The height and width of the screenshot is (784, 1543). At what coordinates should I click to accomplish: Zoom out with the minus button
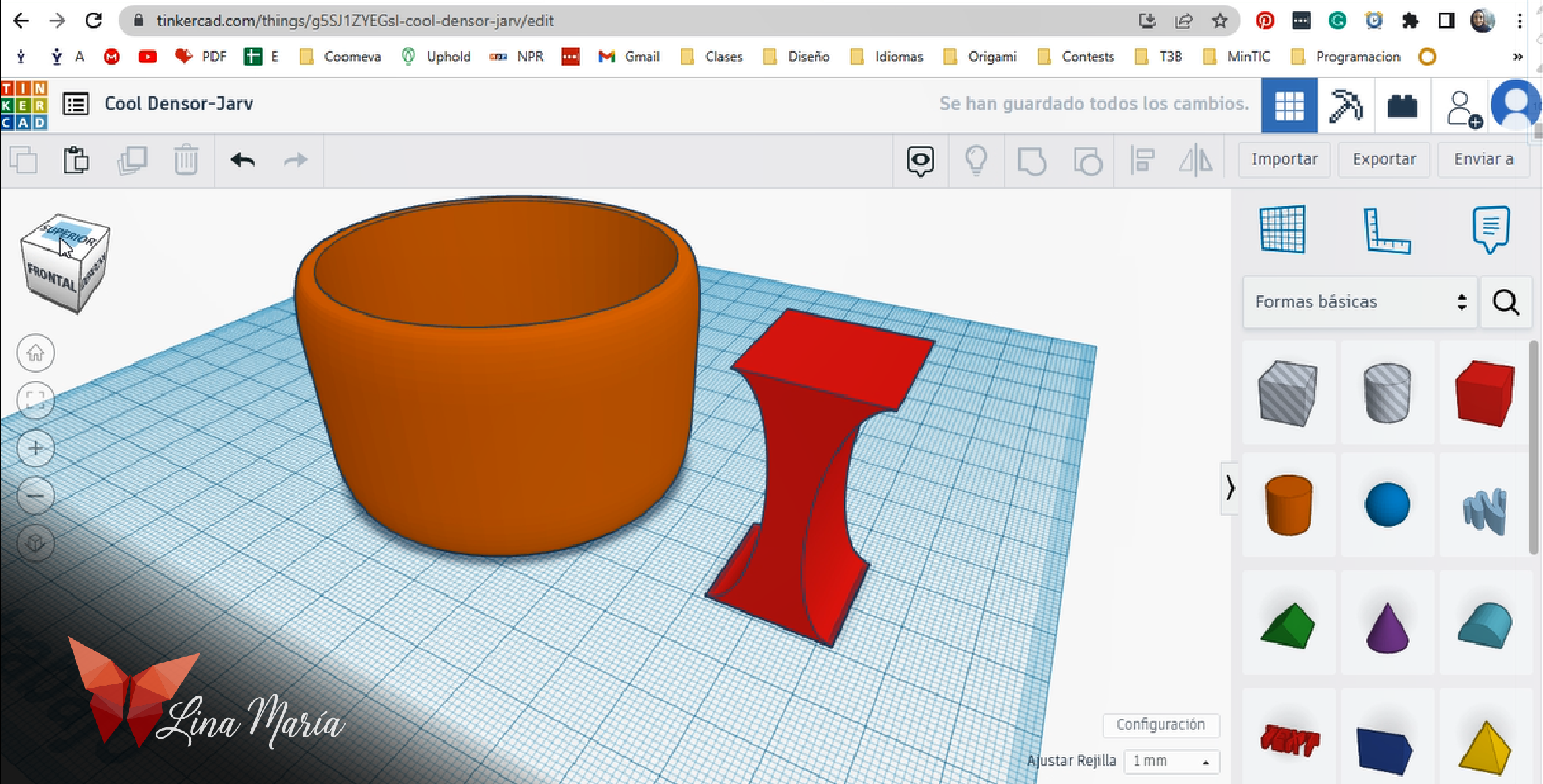pos(36,495)
